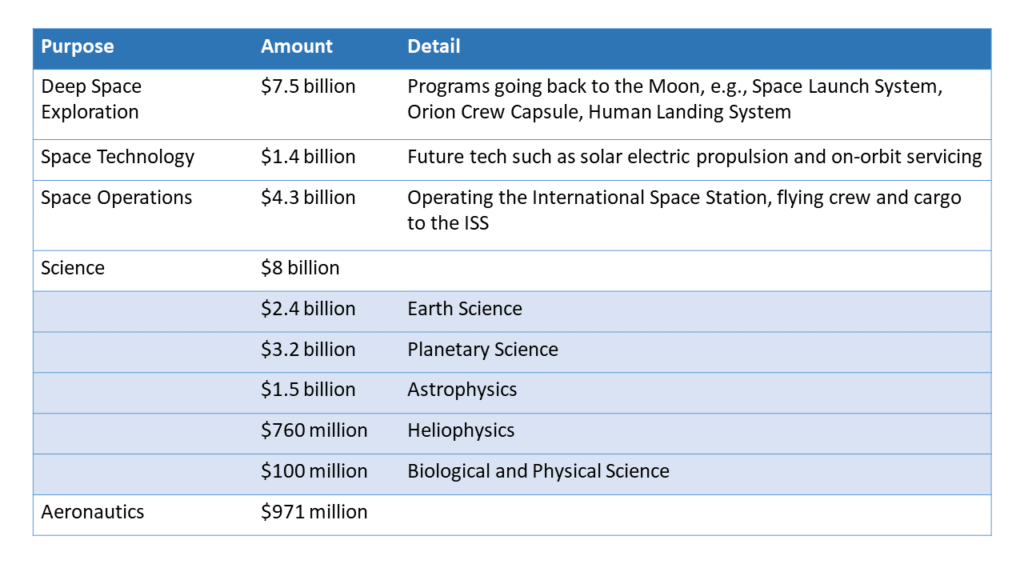Click the Aeronautics row label

point(92,512)
